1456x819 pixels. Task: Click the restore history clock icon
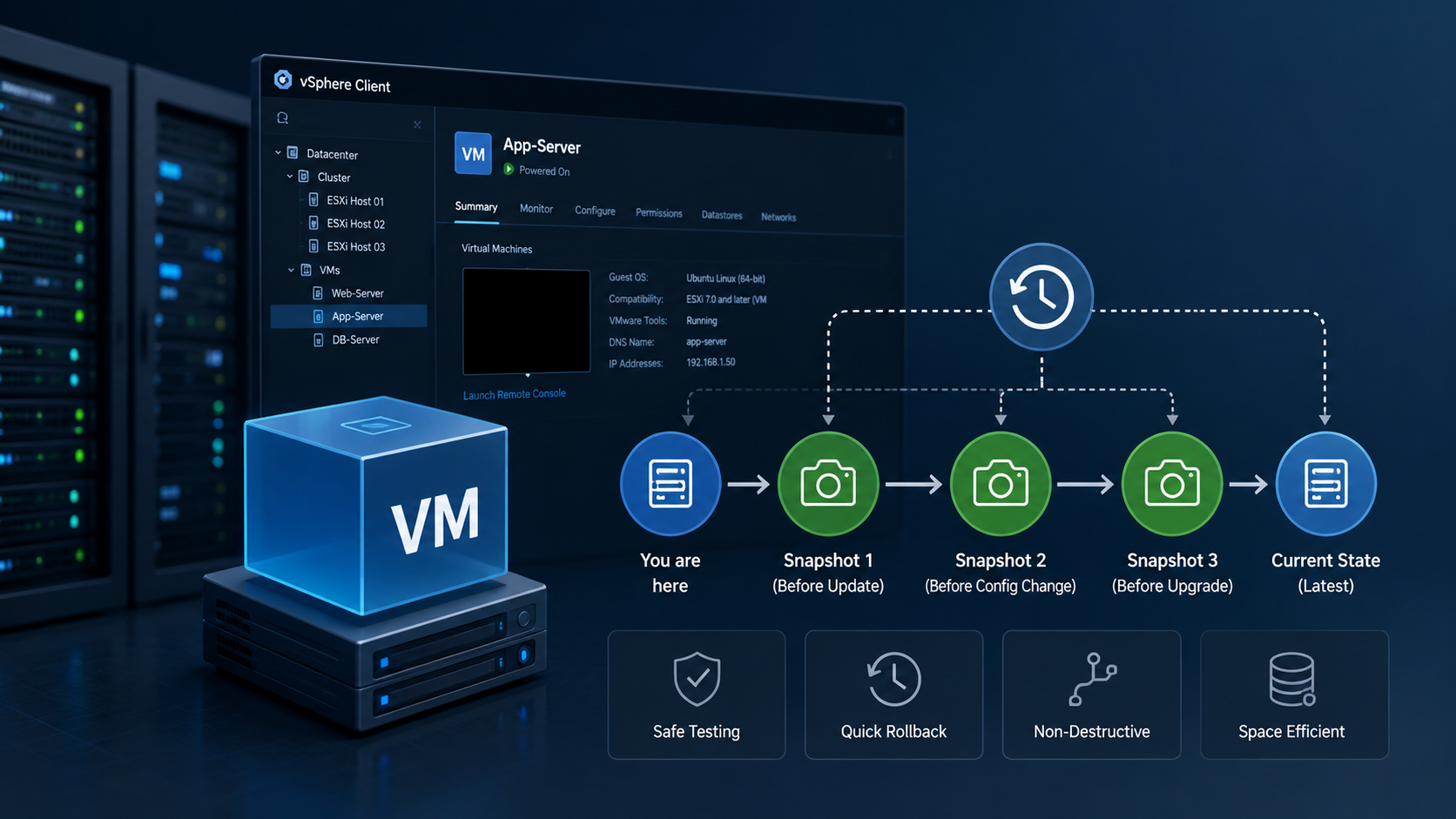[x=1041, y=297]
